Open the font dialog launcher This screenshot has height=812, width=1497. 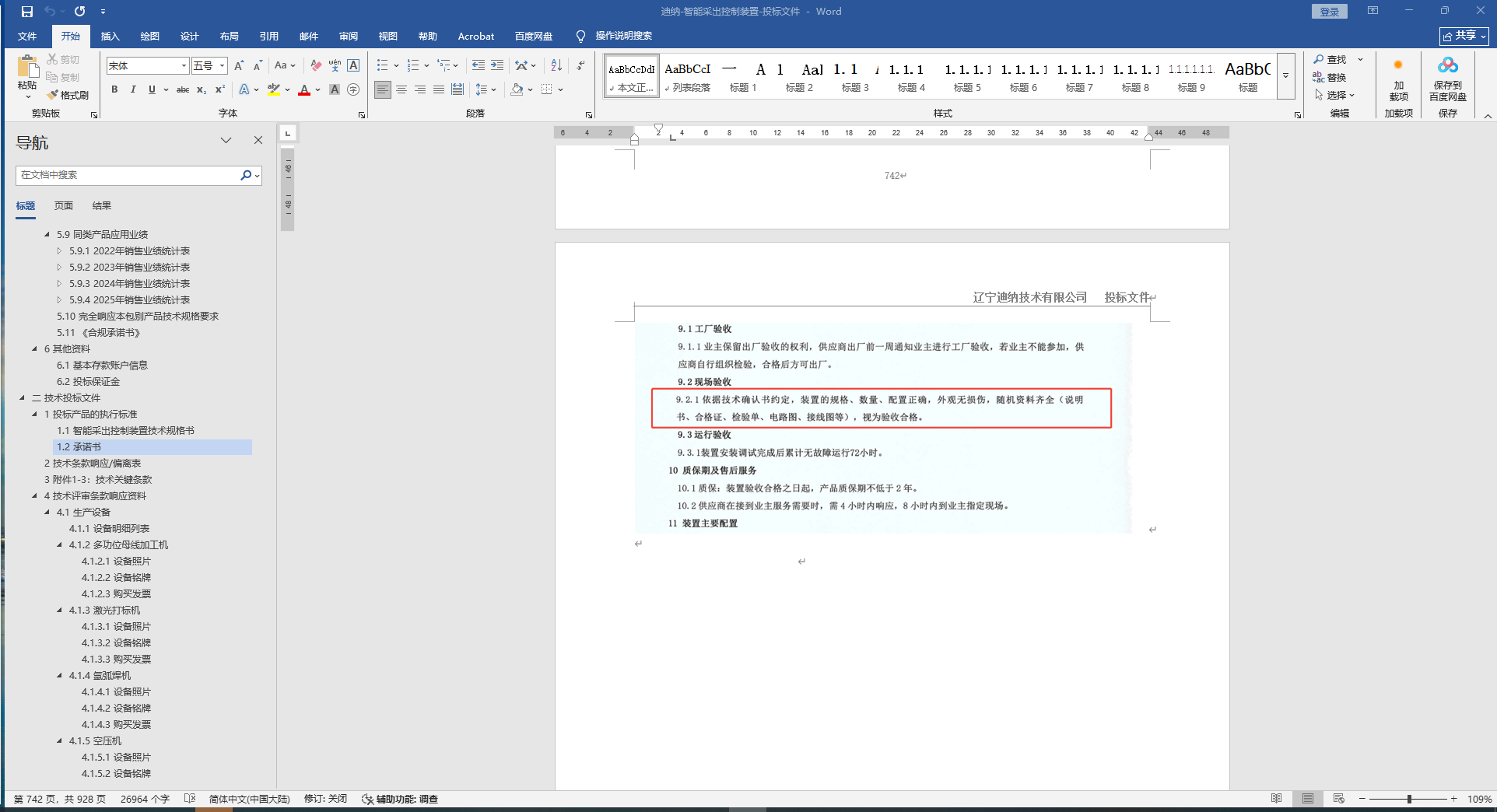(362, 115)
